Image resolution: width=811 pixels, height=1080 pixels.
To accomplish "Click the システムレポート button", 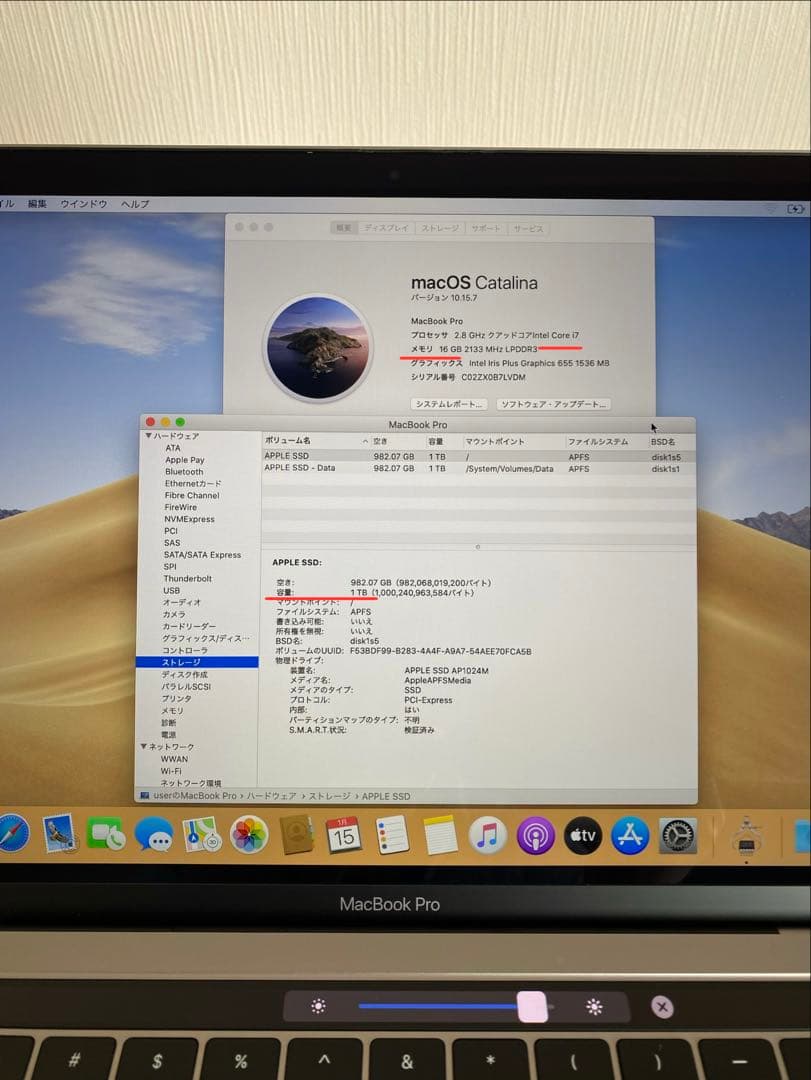I will (x=447, y=402).
